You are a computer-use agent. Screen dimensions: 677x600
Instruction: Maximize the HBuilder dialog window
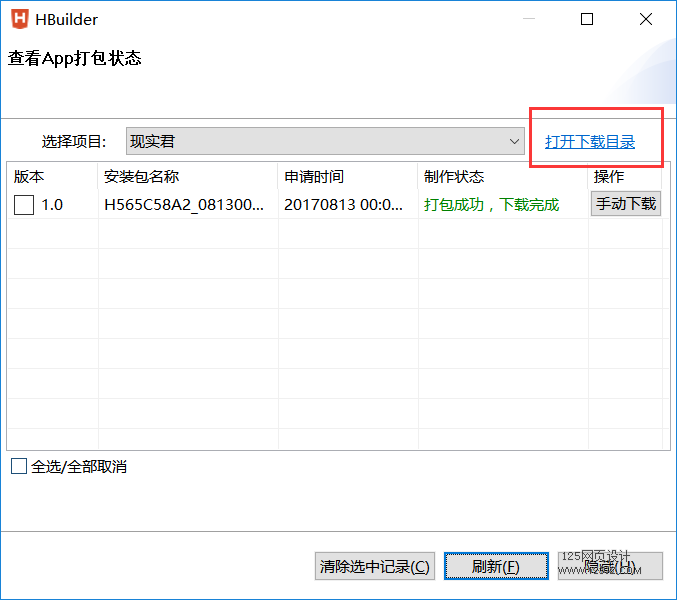point(587,19)
